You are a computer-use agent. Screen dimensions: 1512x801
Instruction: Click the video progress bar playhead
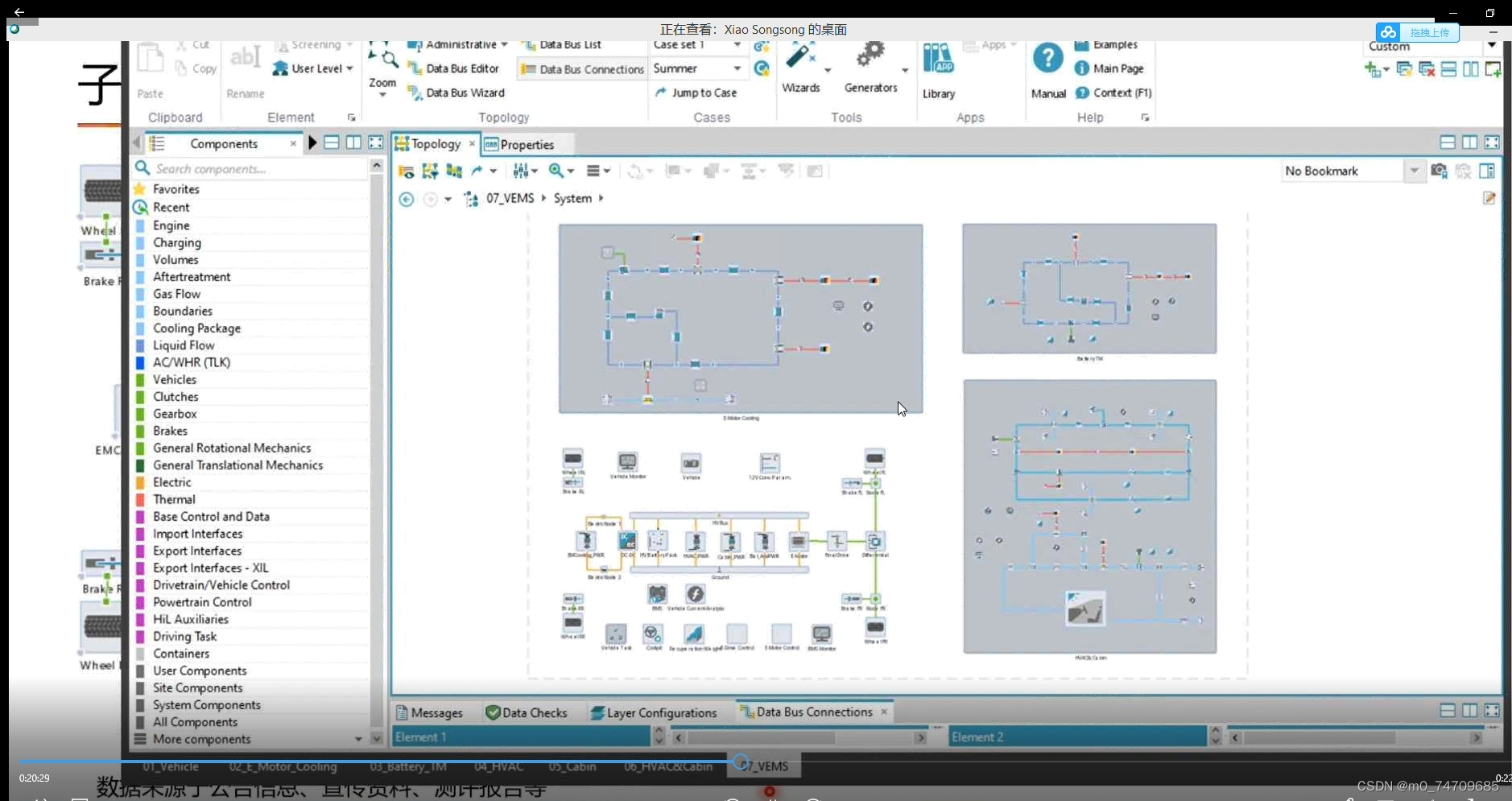tap(741, 762)
